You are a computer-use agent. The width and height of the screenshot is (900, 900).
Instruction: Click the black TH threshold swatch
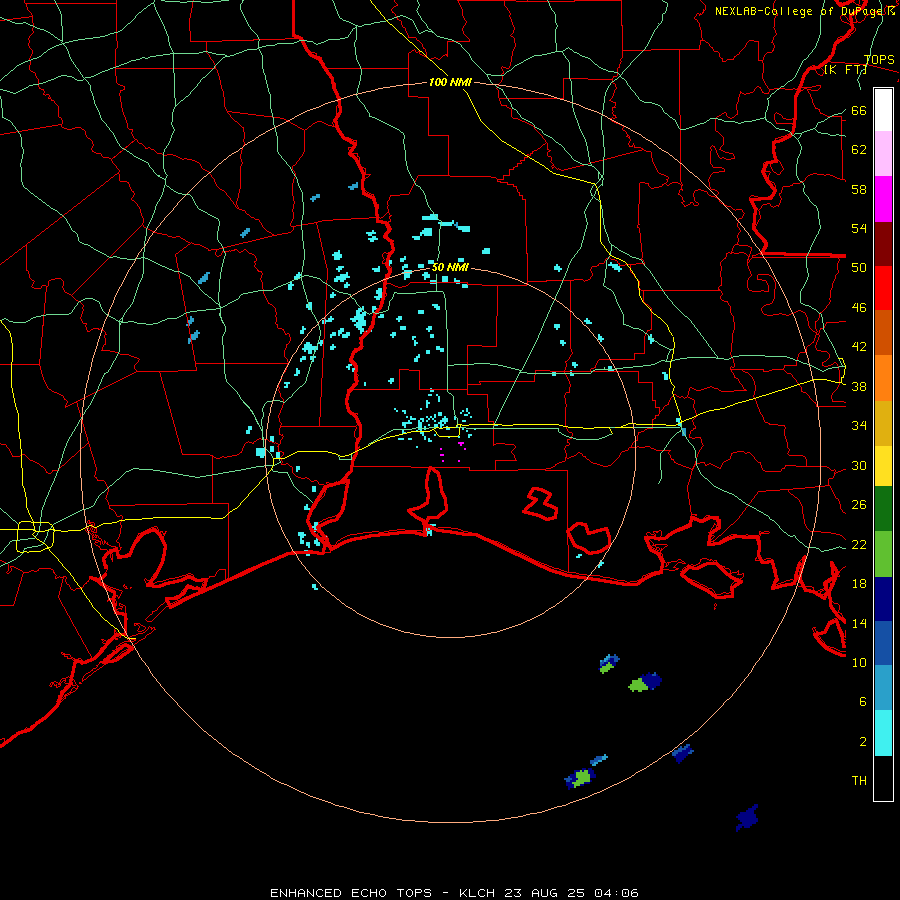point(883,778)
